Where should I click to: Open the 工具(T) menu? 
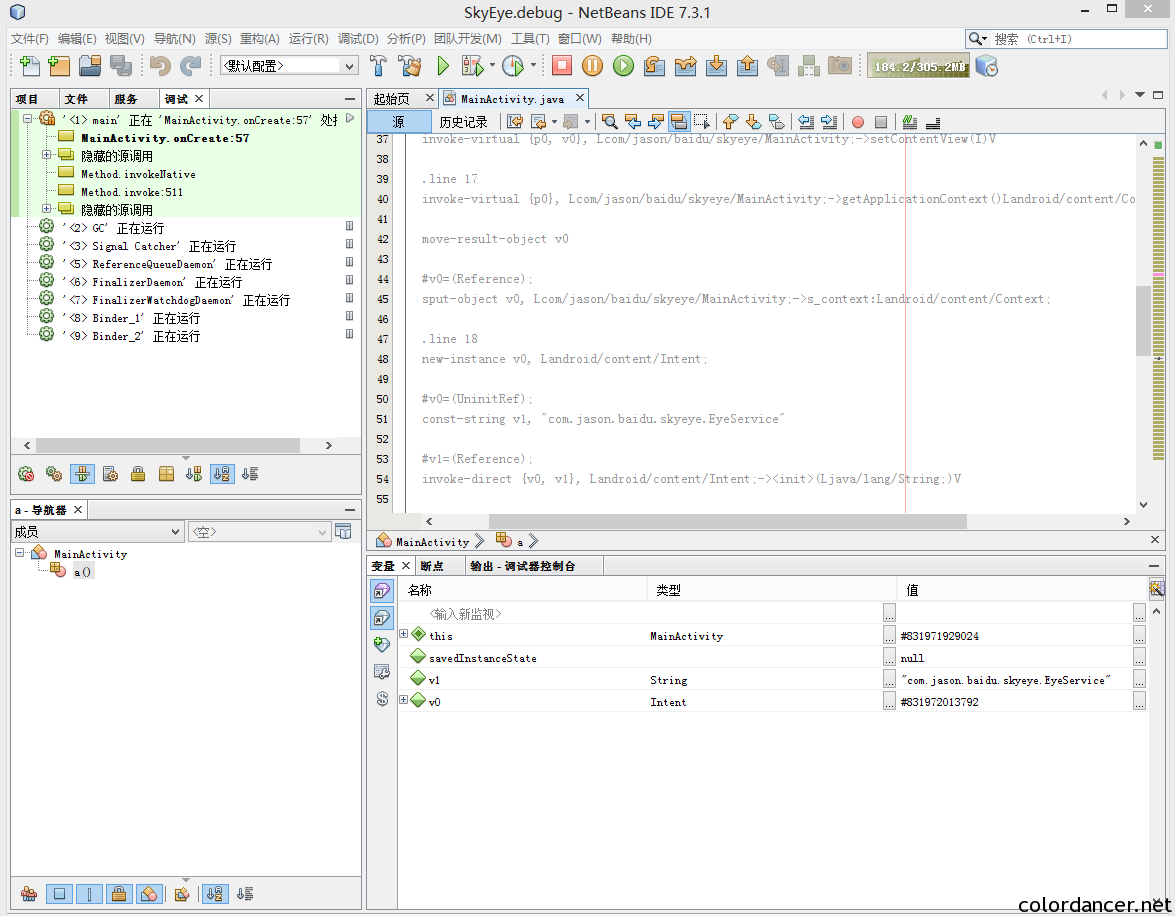[x=530, y=39]
